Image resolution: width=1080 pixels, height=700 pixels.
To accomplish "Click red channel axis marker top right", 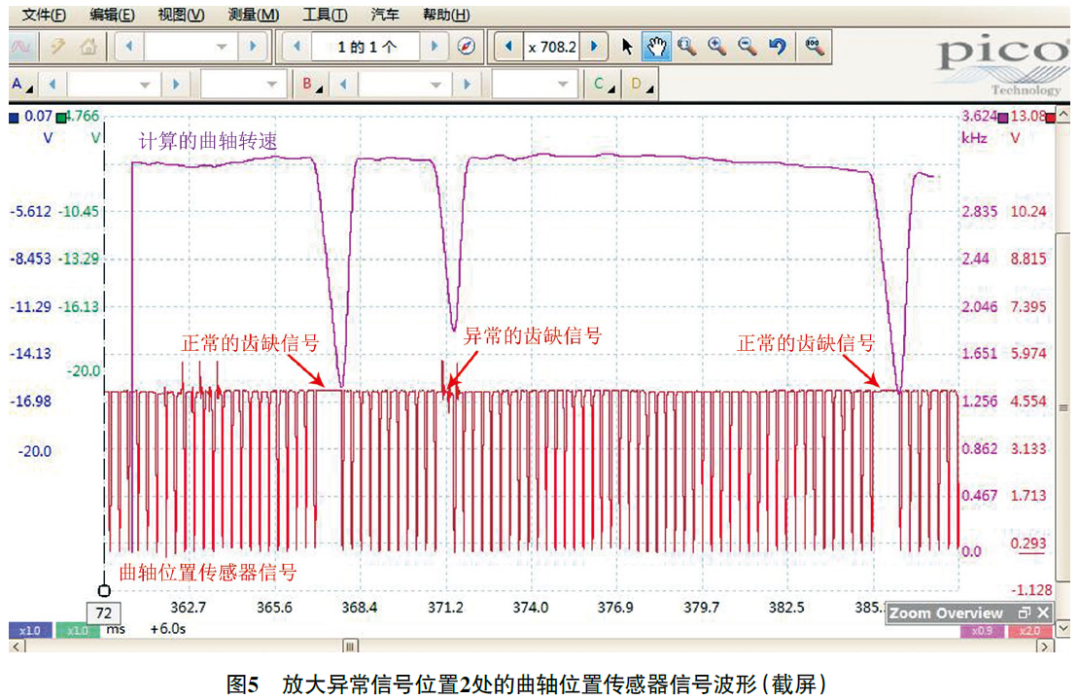I will [x=1050, y=118].
